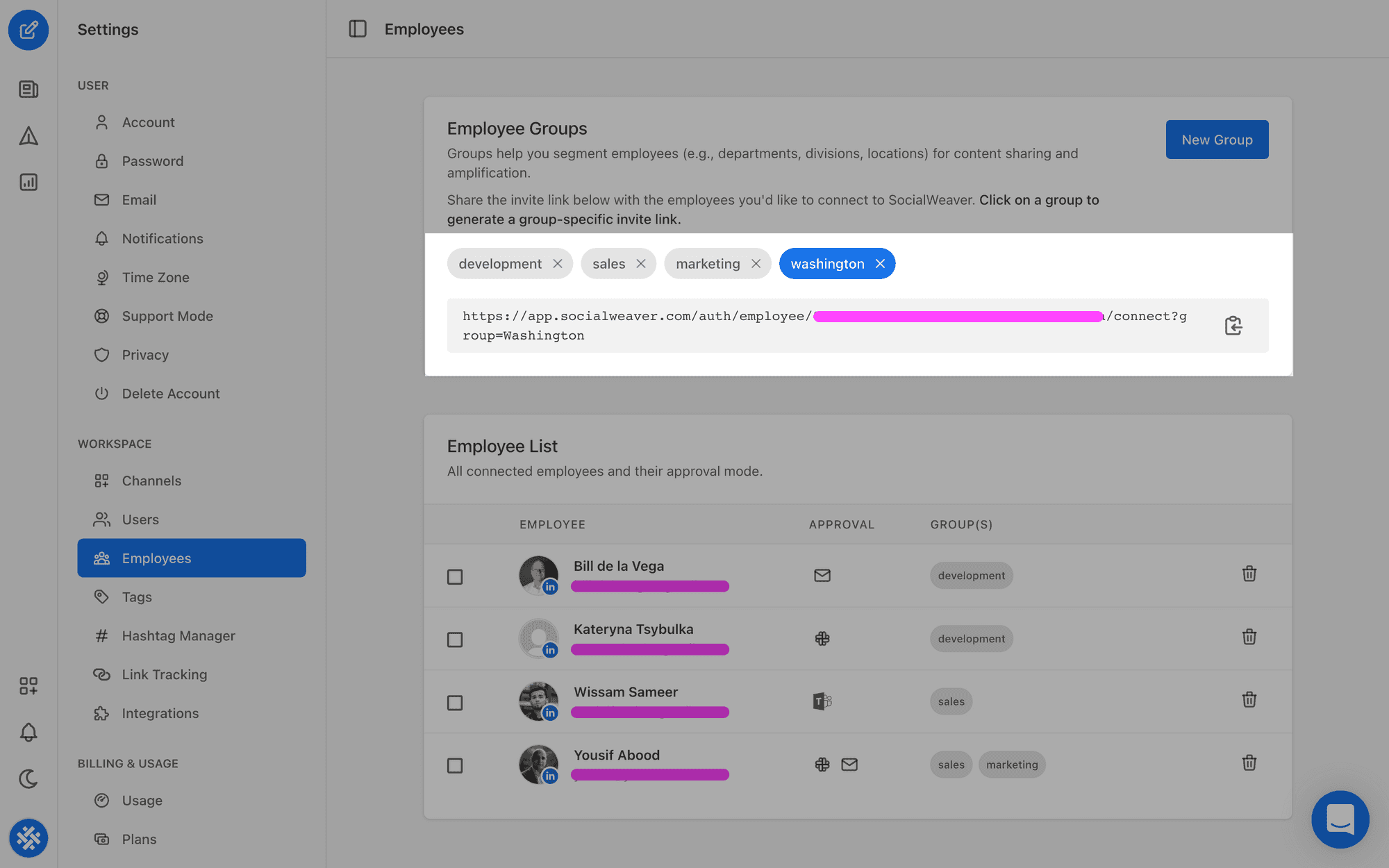Viewport: 1389px width, 868px height.
Task: Check the box for Bill de la Vega
Action: (455, 577)
